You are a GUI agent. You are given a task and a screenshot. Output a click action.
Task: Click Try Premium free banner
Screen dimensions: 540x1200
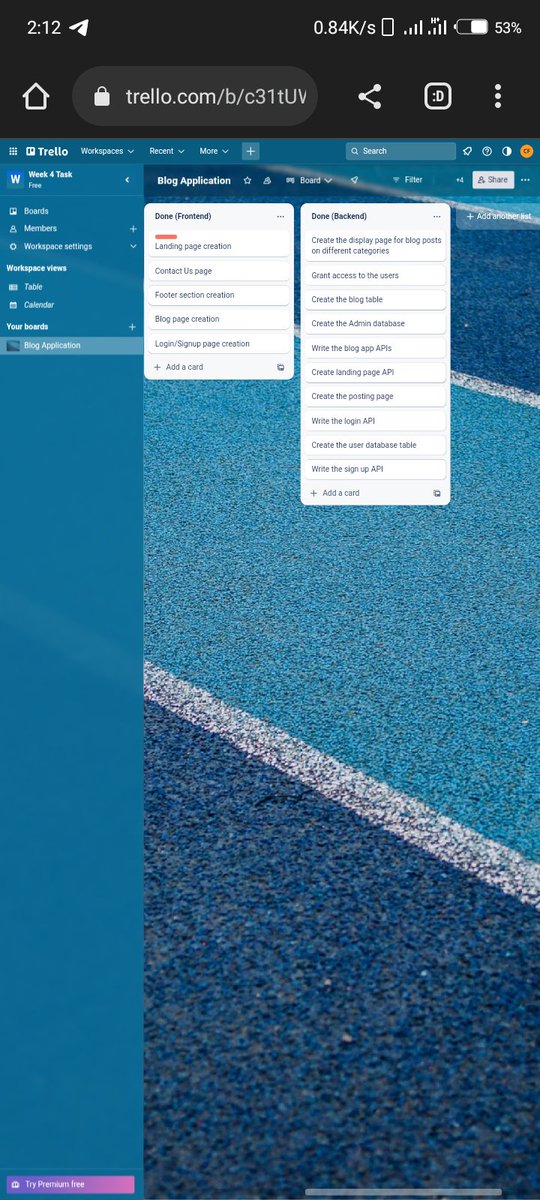[70, 1184]
